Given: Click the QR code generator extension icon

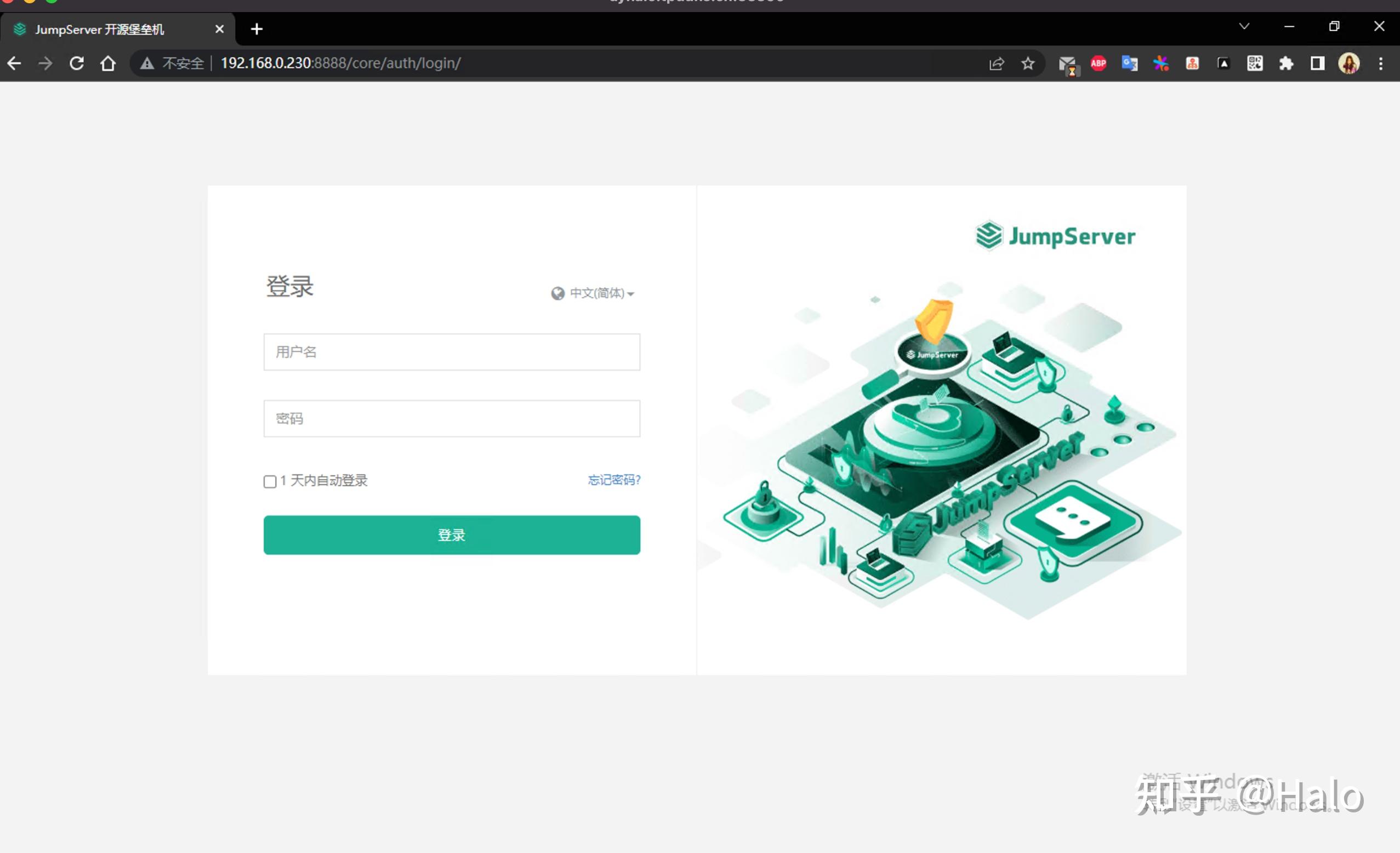Looking at the screenshot, I should coord(1255,63).
